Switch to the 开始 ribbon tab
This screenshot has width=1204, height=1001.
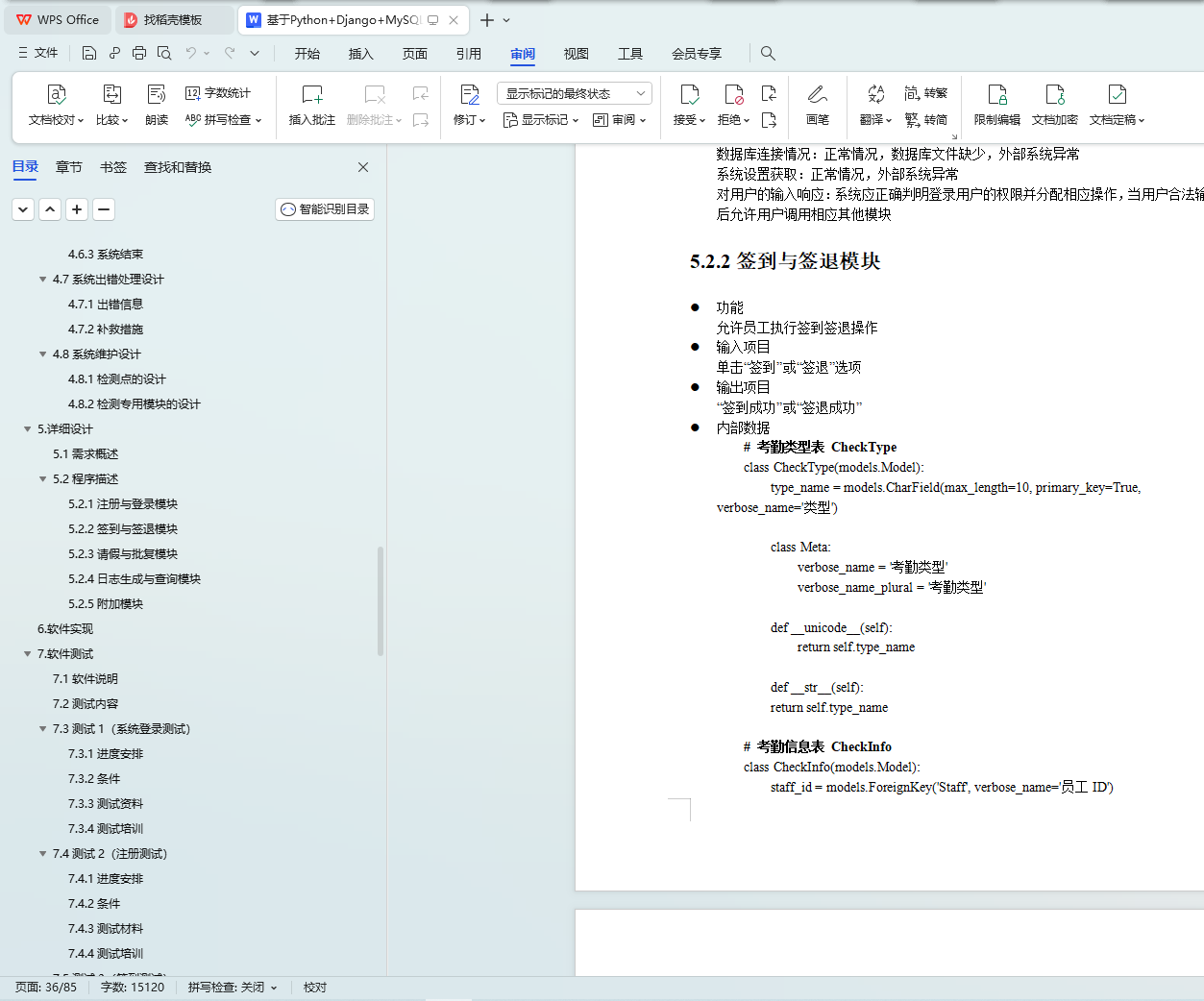point(307,54)
